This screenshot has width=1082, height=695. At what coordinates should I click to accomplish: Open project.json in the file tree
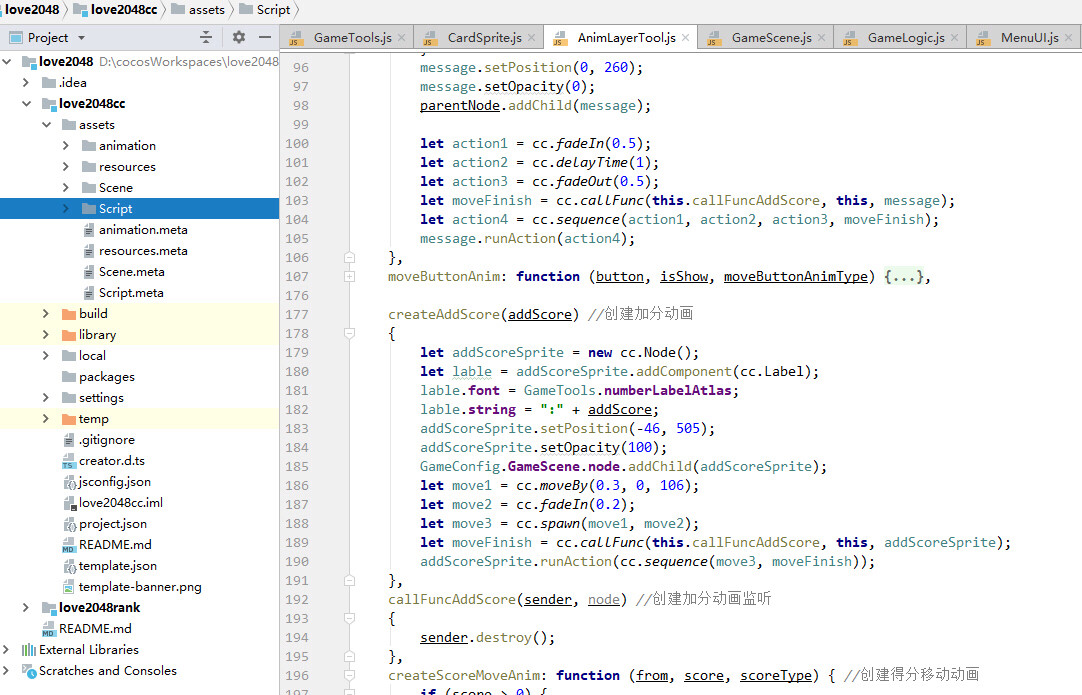point(112,524)
